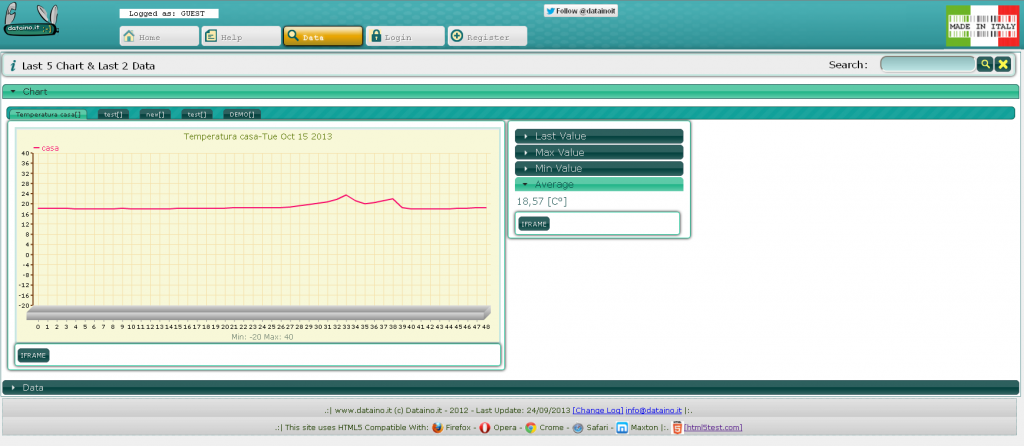Click the Made in Italy badge
The height and width of the screenshot is (446, 1024).
coord(980,26)
